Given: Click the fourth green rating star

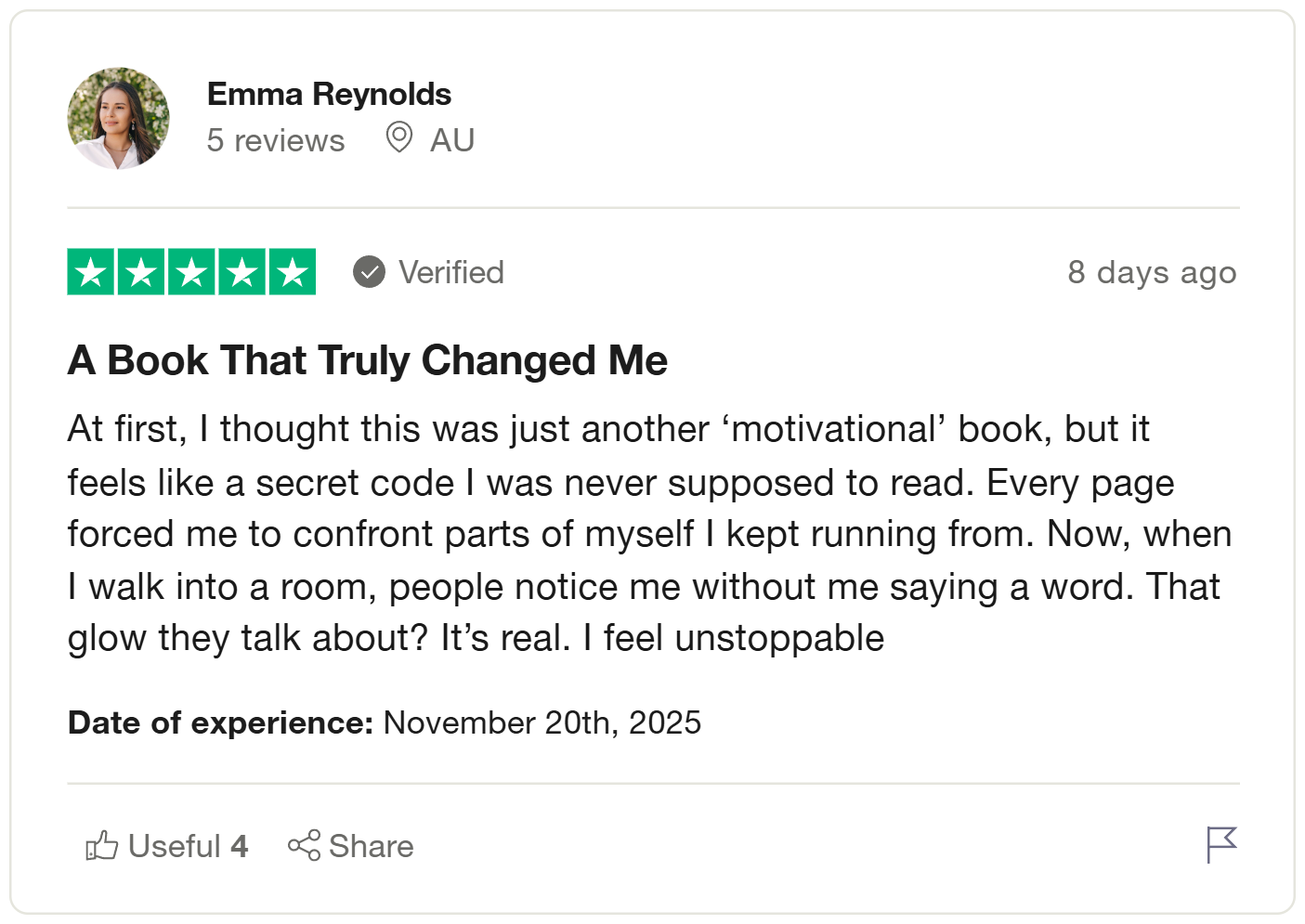Looking at the screenshot, I should click(241, 272).
